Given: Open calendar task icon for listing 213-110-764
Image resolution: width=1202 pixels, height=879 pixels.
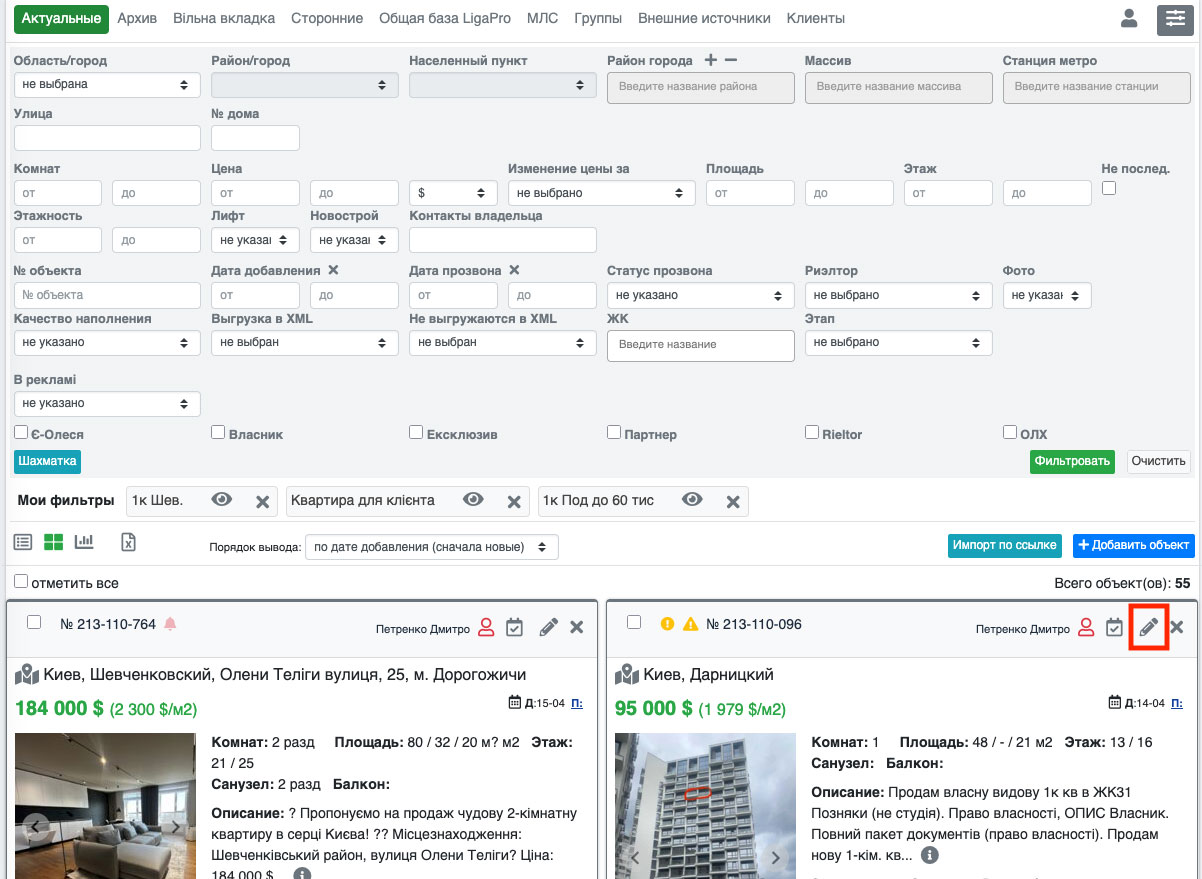Looking at the screenshot, I should click(x=514, y=627).
